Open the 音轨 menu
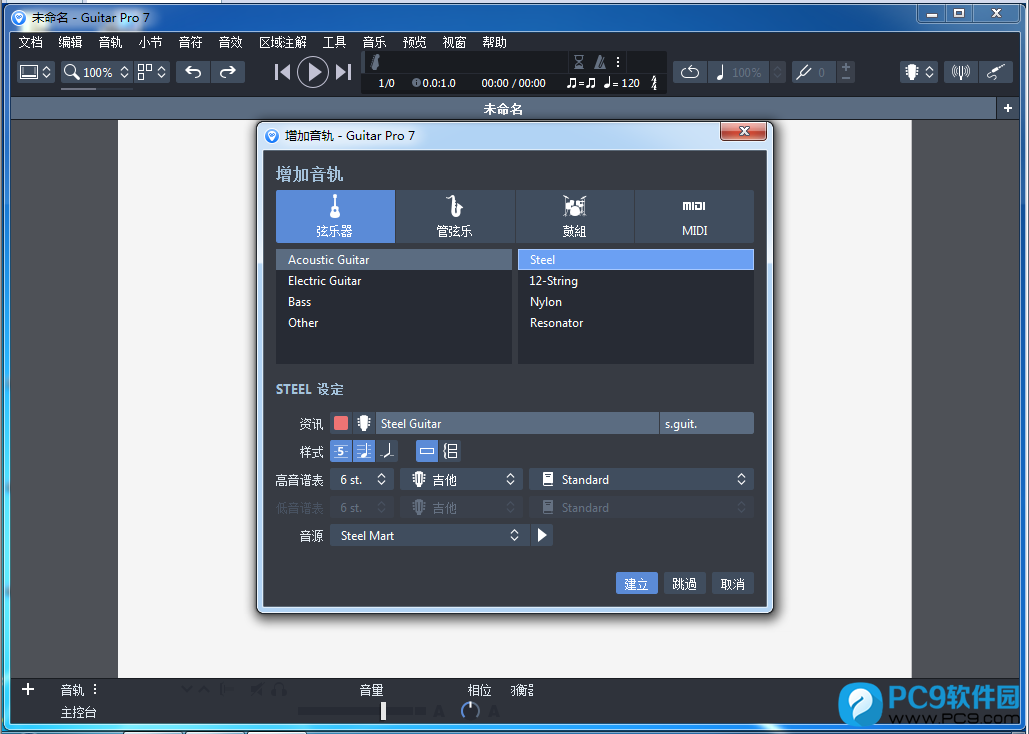Image resolution: width=1029 pixels, height=734 pixels. pos(110,42)
